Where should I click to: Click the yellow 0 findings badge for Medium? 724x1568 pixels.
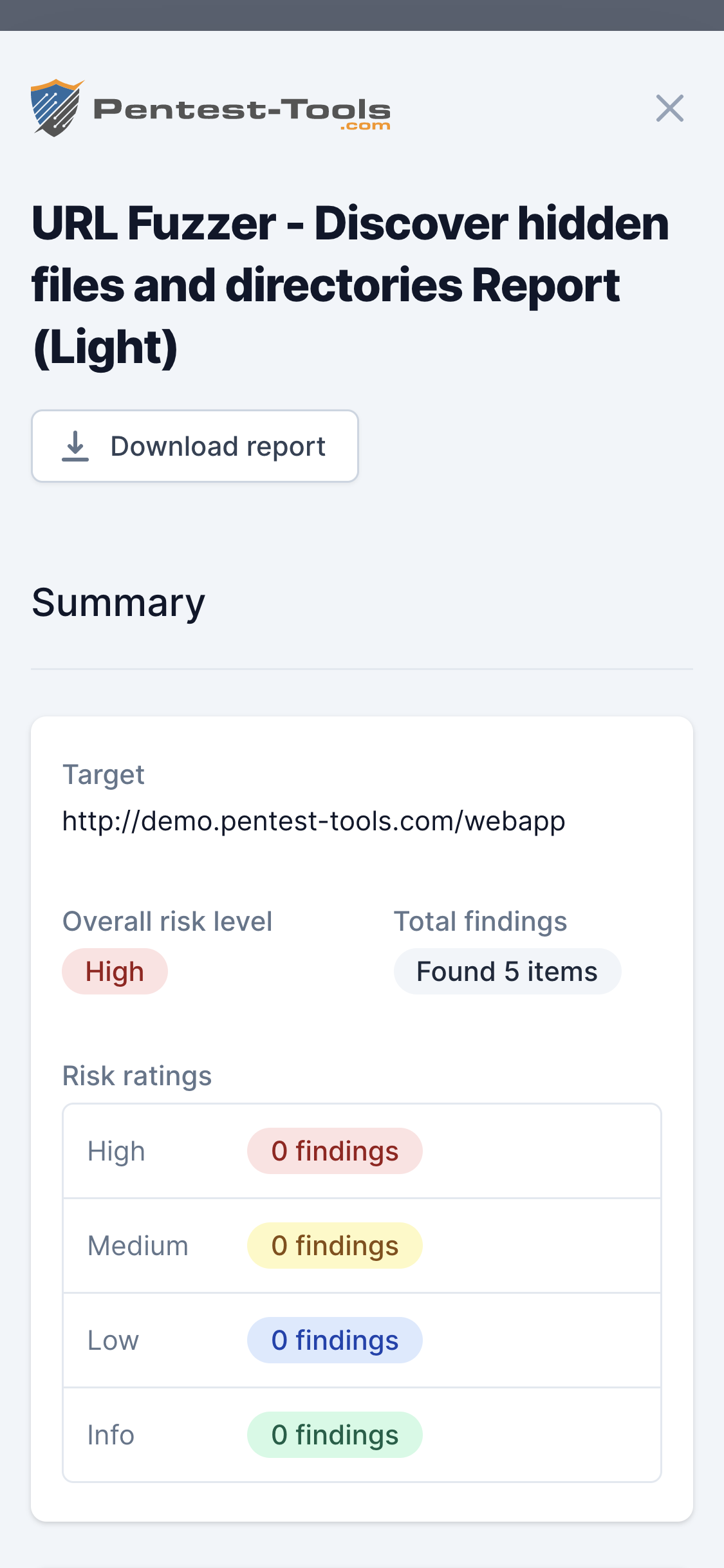[x=335, y=1245]
